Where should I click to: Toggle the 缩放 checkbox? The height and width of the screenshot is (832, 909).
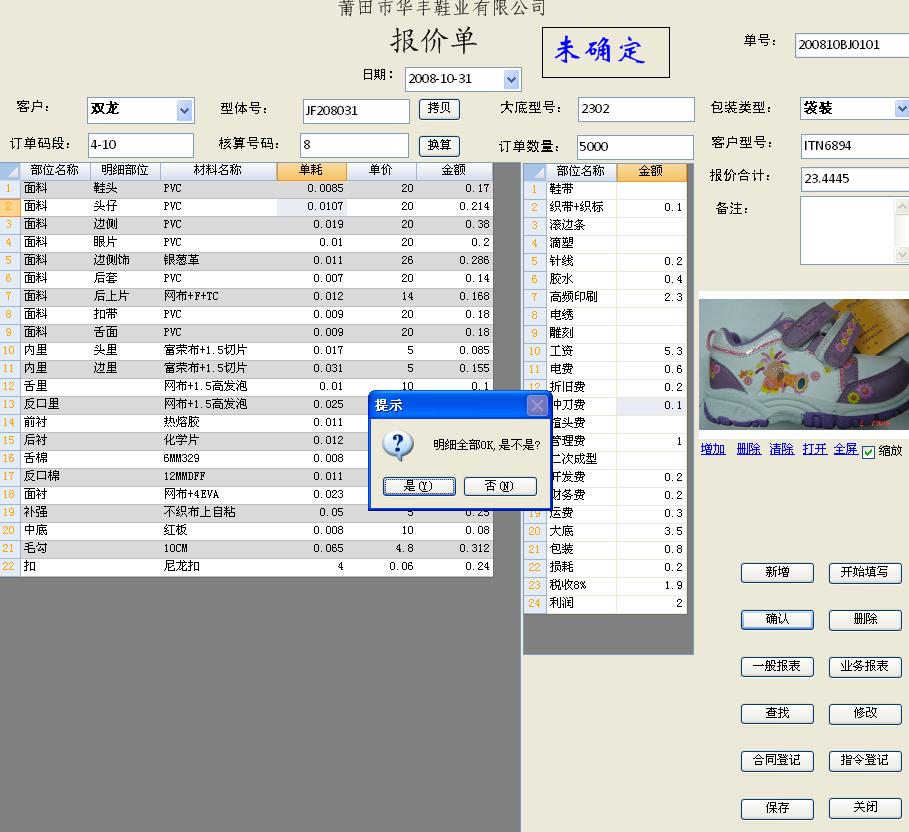tap(868, 452)
